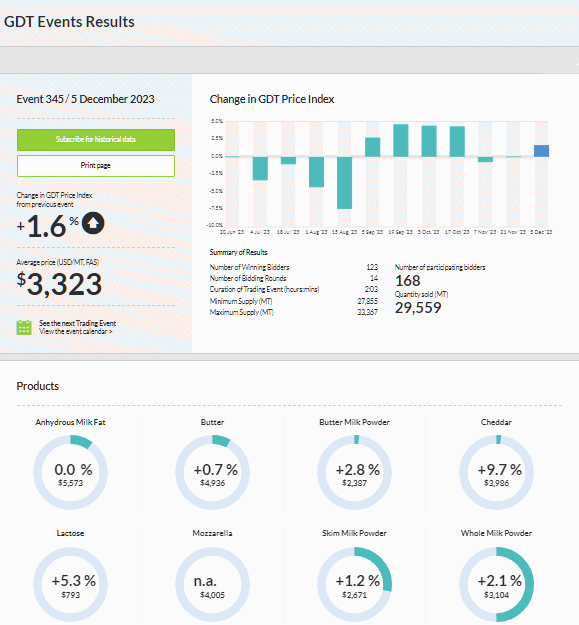Select the Butter product donut chart
The width and height of the screenshot is (579, 625).
tap(212, 472)
